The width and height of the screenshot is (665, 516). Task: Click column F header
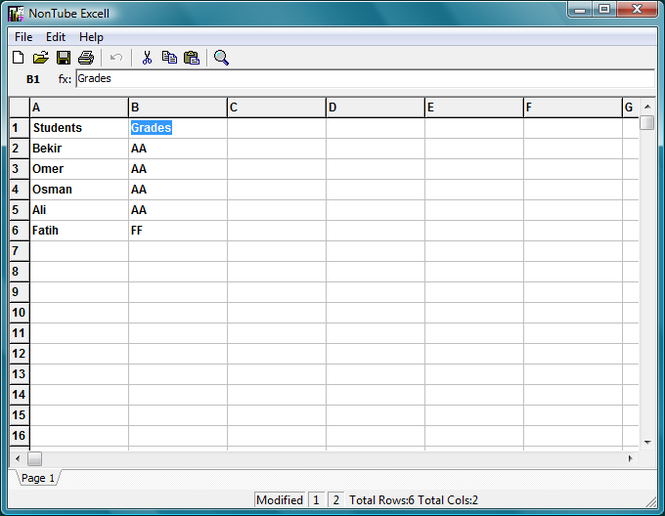pos(573,108)
